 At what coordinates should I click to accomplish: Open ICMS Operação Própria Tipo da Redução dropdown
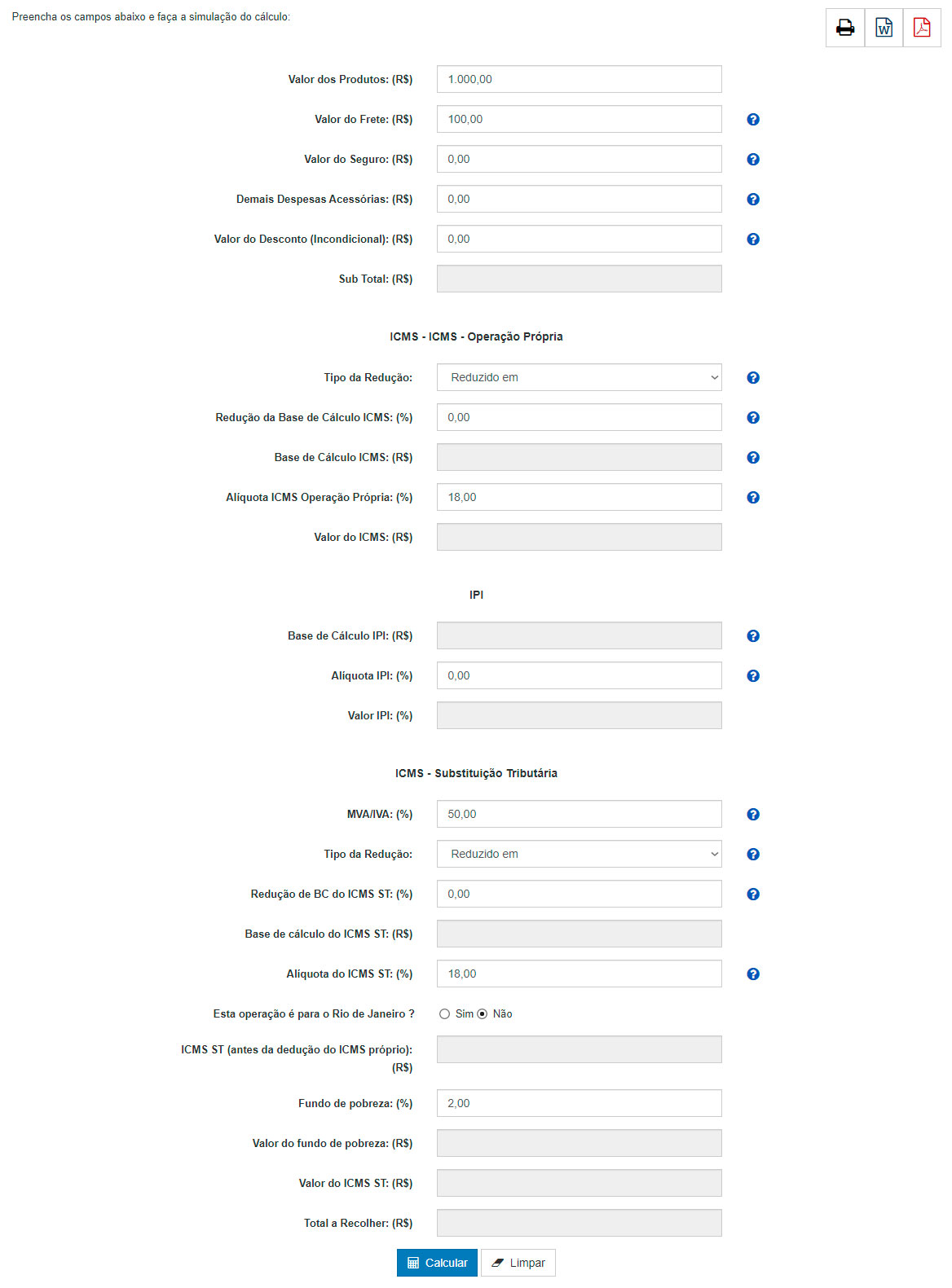coord(580,377)
